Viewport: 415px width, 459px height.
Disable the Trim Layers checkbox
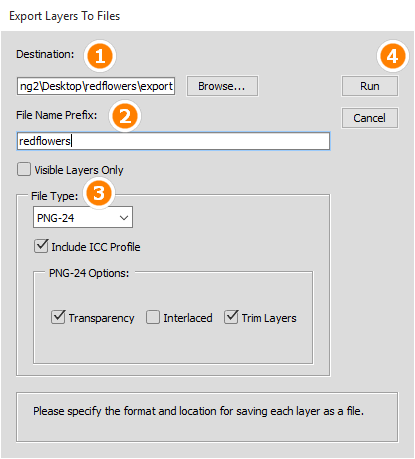click(x=231, y=317)
